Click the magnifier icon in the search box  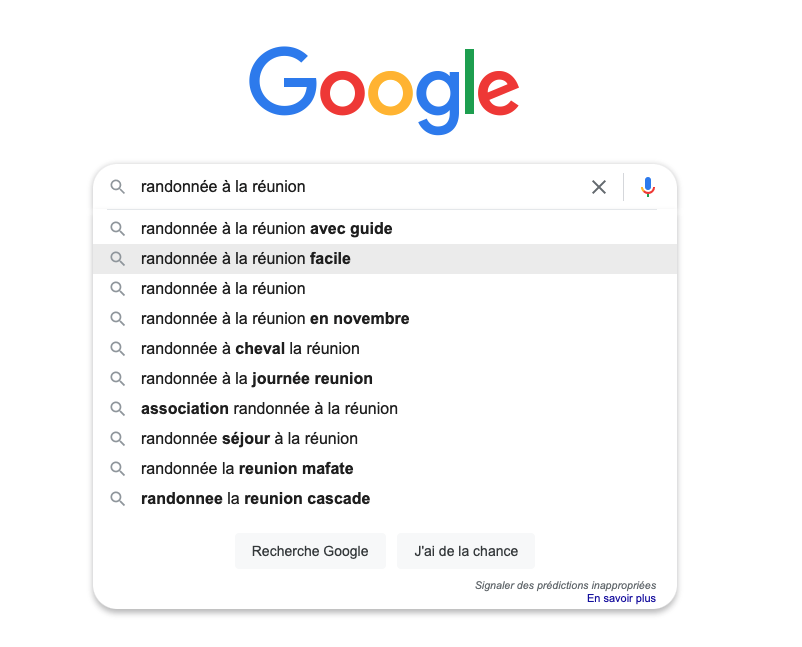[118, 187]
